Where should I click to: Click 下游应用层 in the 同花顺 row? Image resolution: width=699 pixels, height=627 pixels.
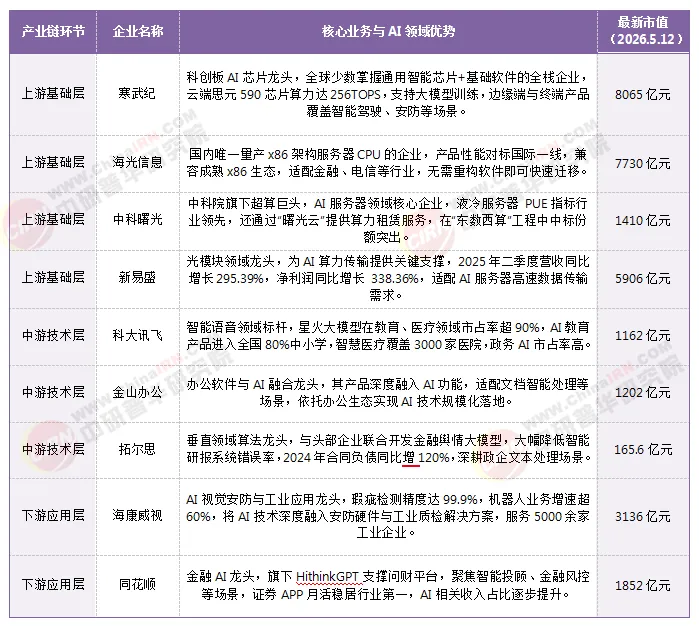pyautogui.click(x=53, y=584)
